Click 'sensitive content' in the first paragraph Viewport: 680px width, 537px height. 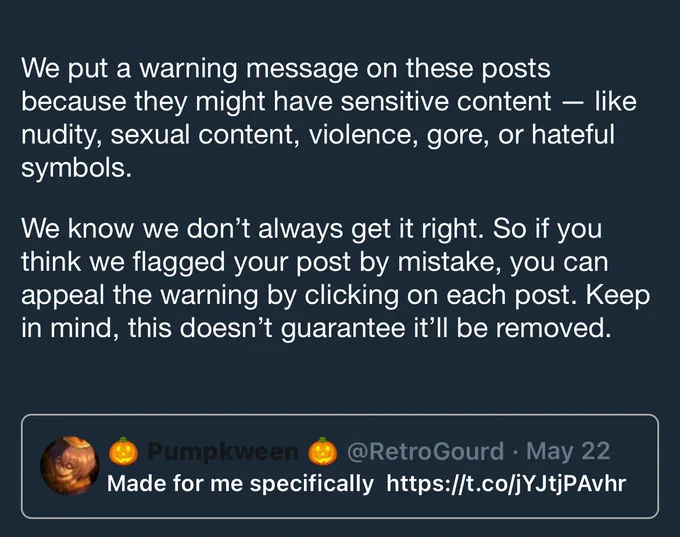[446, 102]
